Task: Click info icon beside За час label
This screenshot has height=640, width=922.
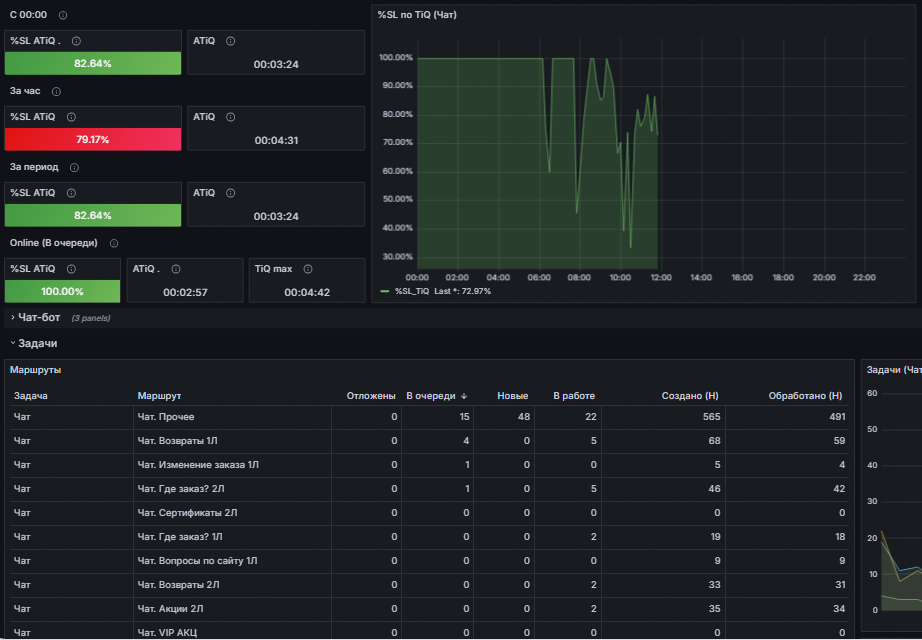Action: [56, 91]
